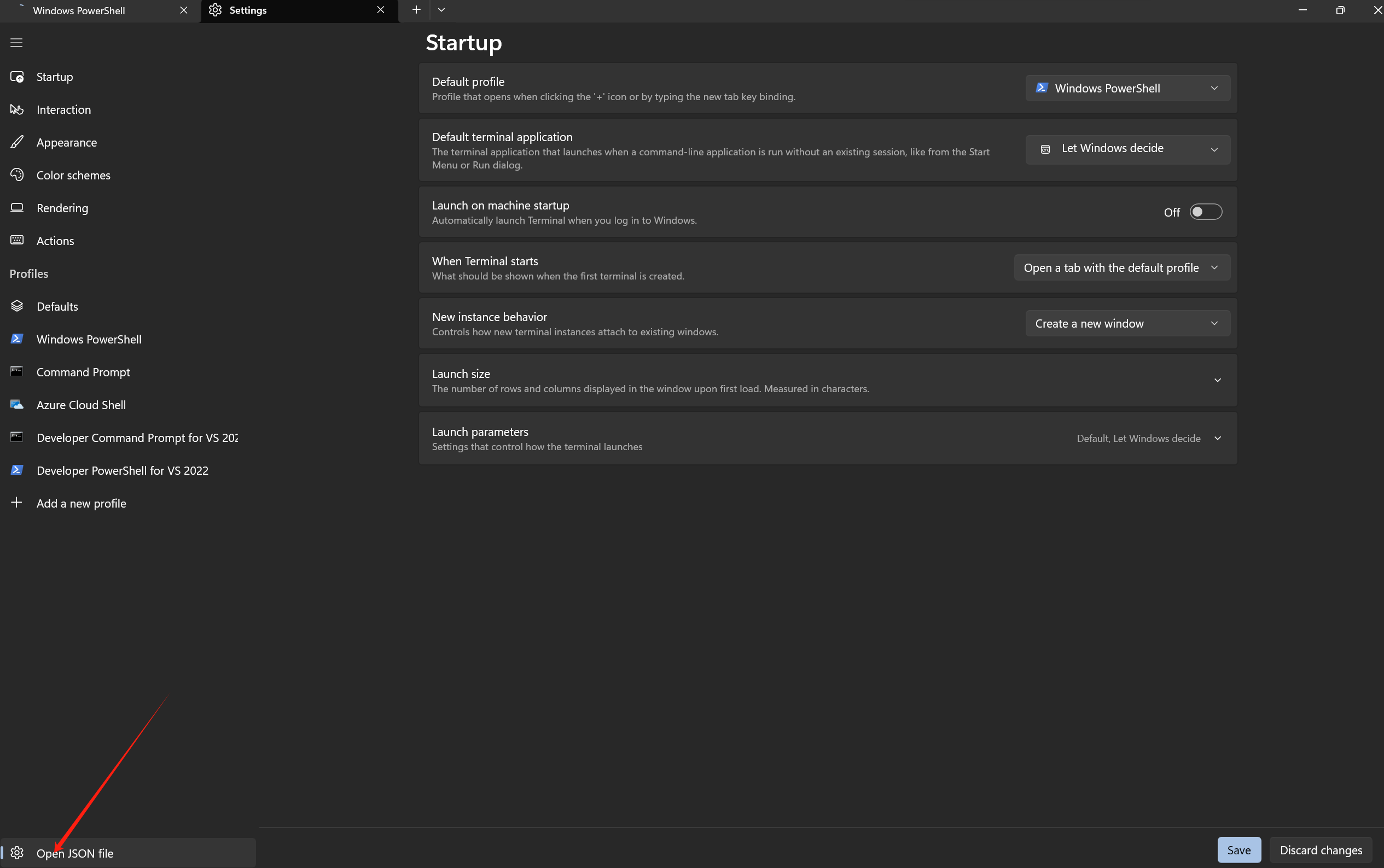1384x868 pixels.
Task: Open the hamburger navigation menu
Action: (x=16, y=43)
